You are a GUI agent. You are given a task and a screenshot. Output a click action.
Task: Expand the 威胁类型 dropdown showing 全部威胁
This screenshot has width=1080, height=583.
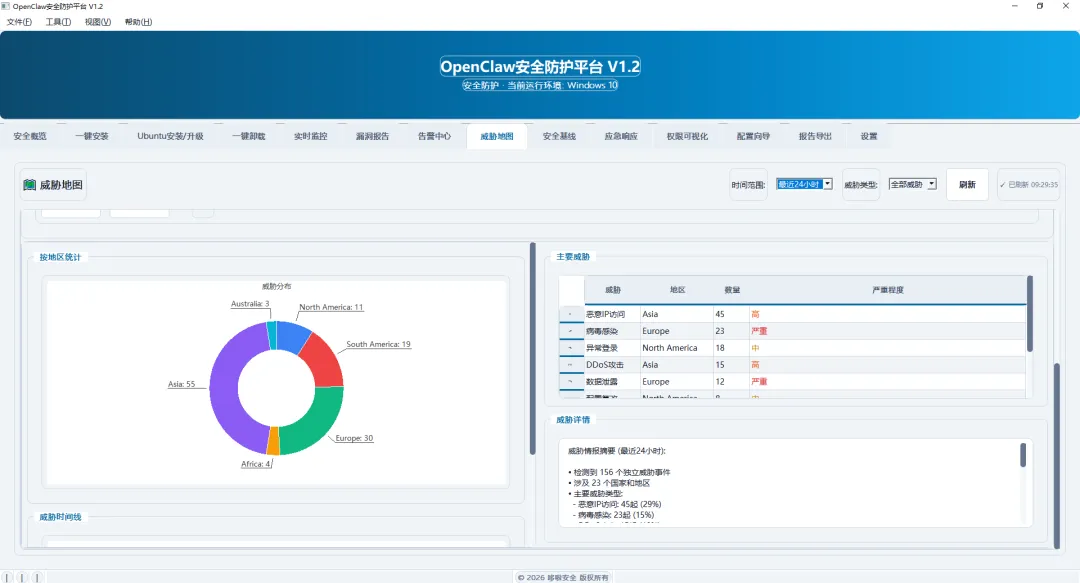(913, 184)
